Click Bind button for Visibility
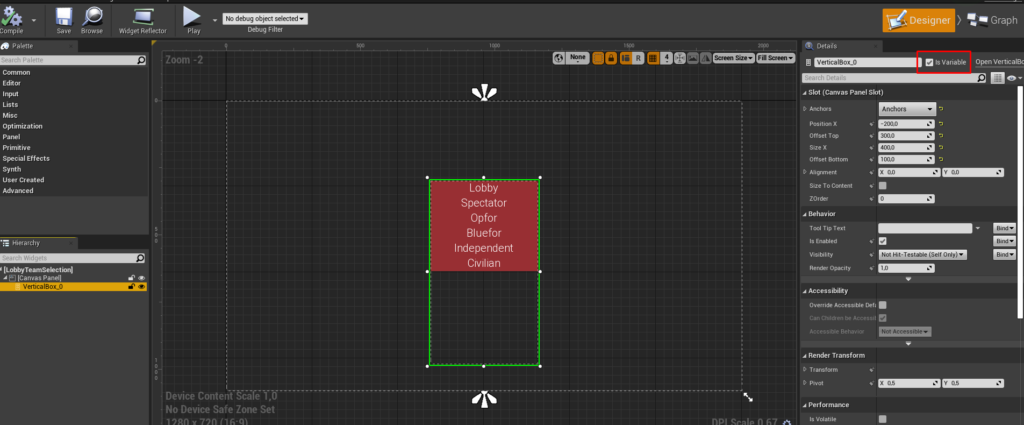Screen dimensions: 1024x425 tap(1004, 255)
